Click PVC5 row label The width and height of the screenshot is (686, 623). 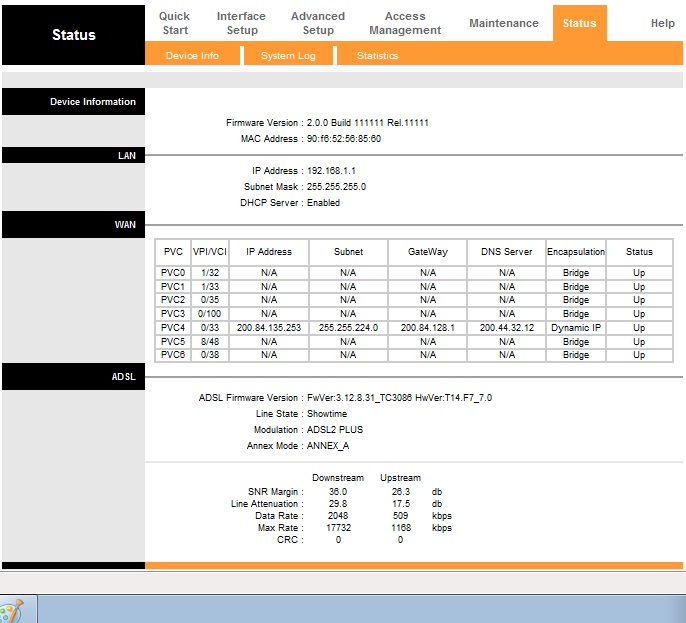pyautogui.click(x=173, y=341)
